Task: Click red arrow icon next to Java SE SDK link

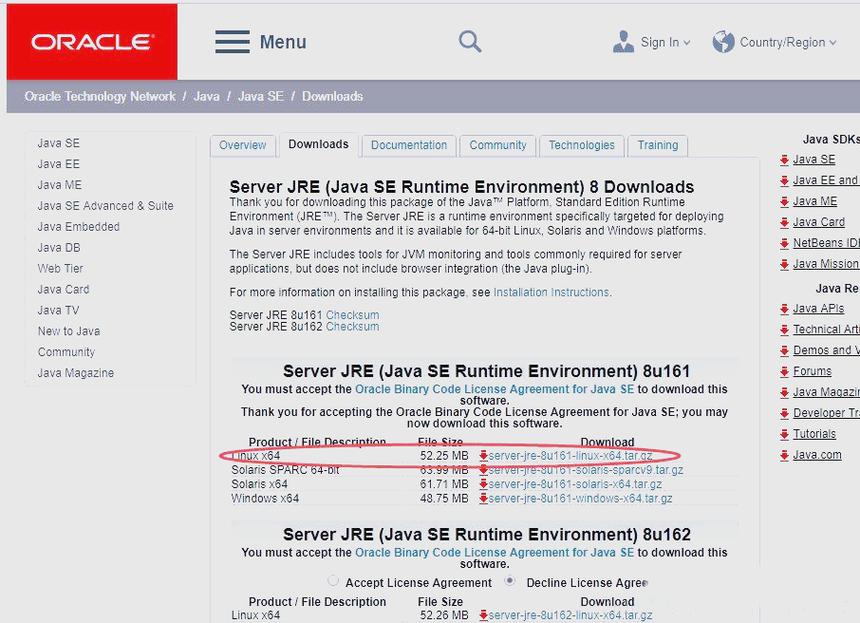Action: 784,160
